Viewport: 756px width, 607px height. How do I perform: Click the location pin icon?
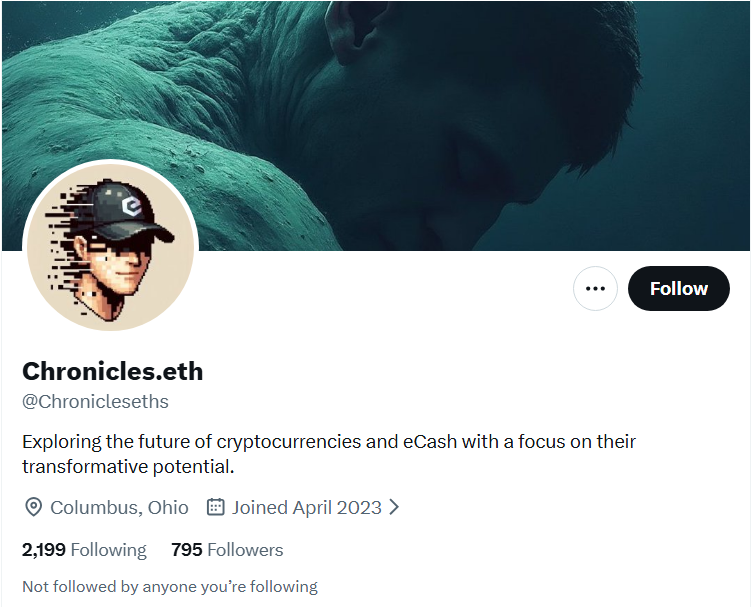(x=33, y=507)
